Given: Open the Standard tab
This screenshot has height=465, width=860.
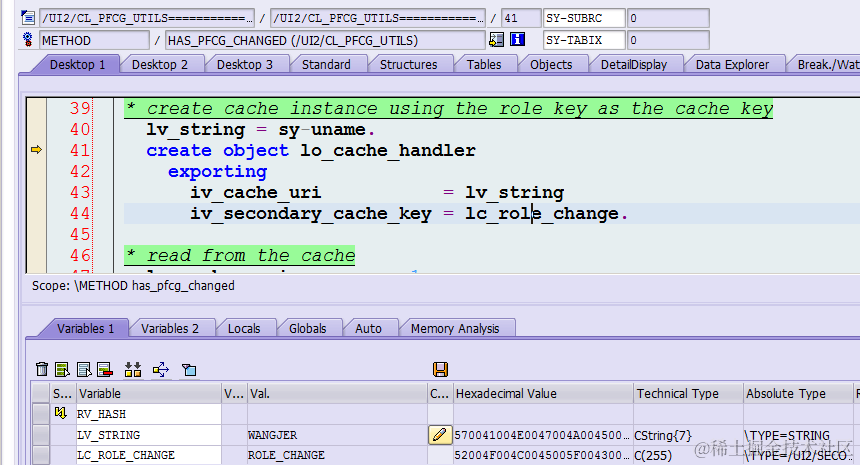Looking at the screenshot, I should tap(326, 65).
